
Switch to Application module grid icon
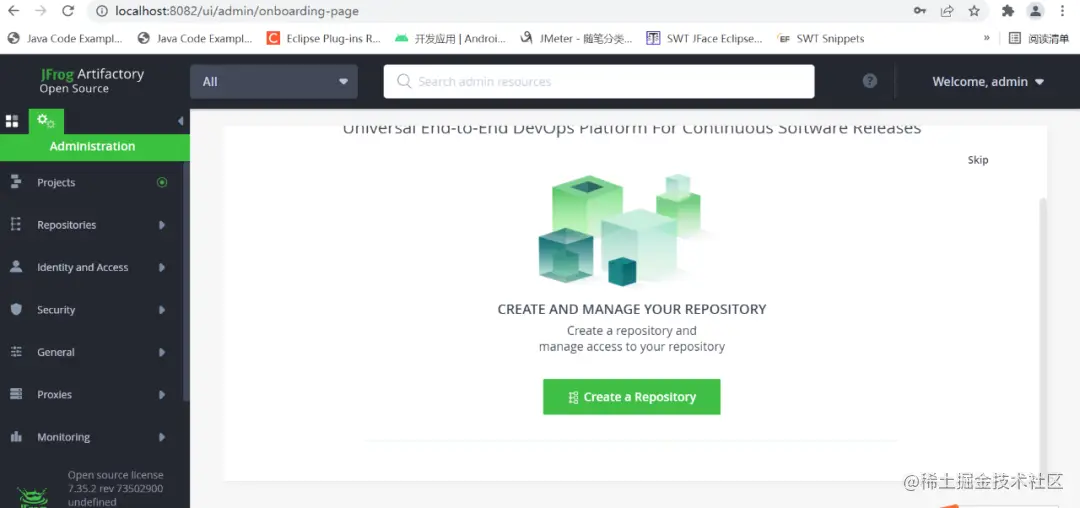click(x=12, y=121)
